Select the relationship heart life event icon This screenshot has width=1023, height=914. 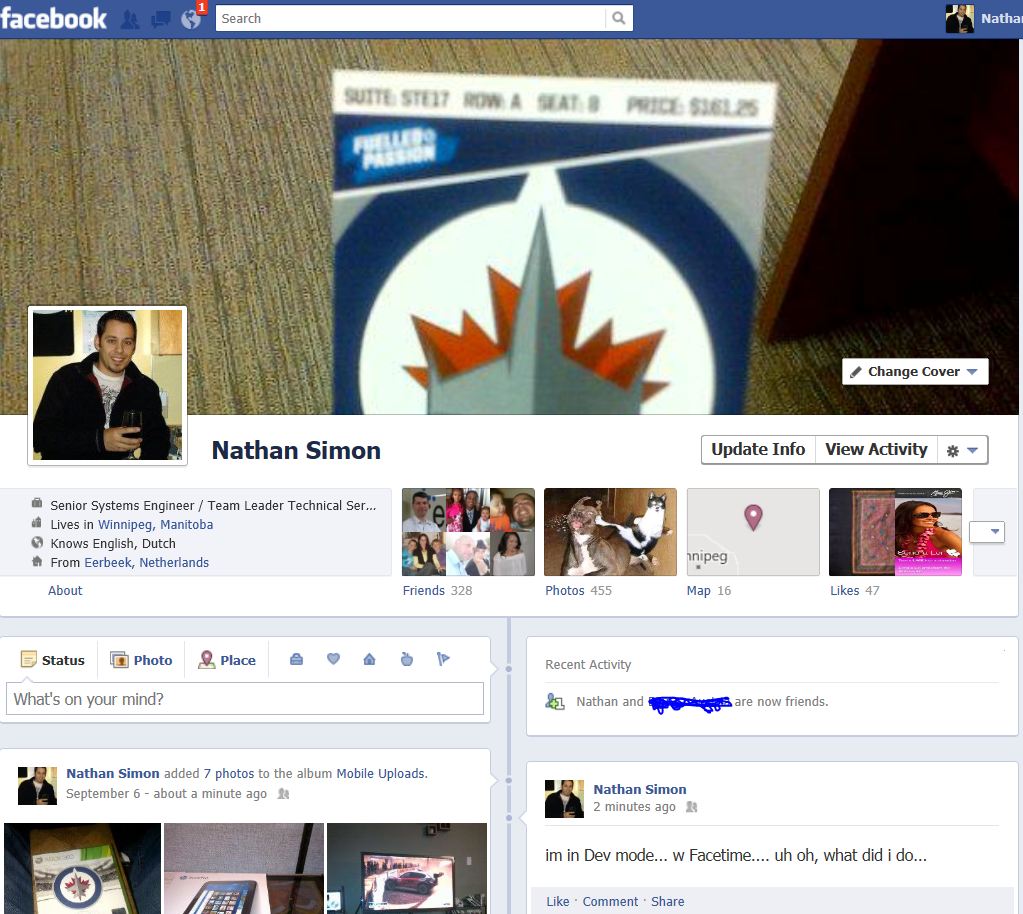(x=333, y=659)
